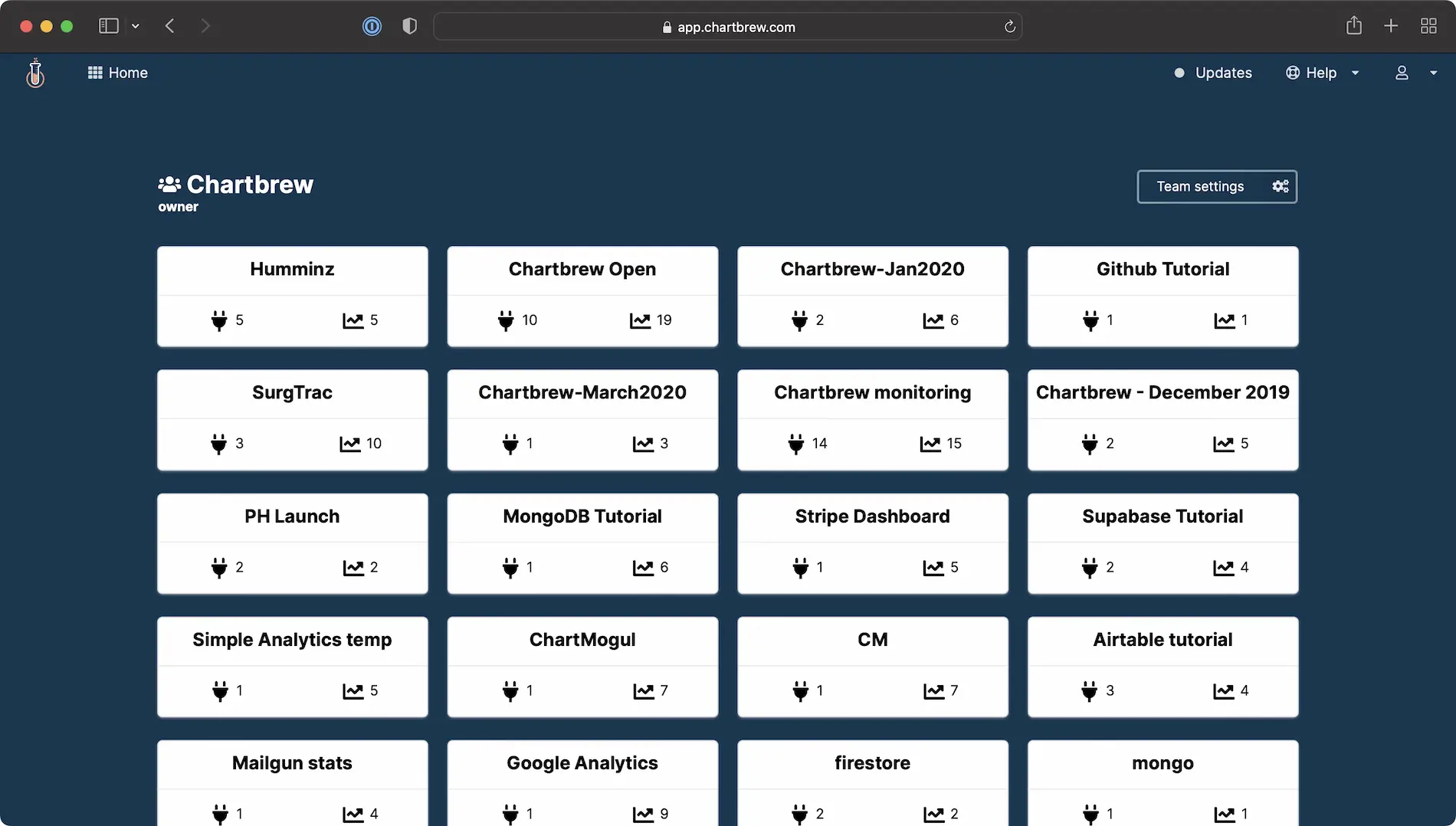Click the user profile icon
Screen dimensions: 1456x826
pos(1402,73)
